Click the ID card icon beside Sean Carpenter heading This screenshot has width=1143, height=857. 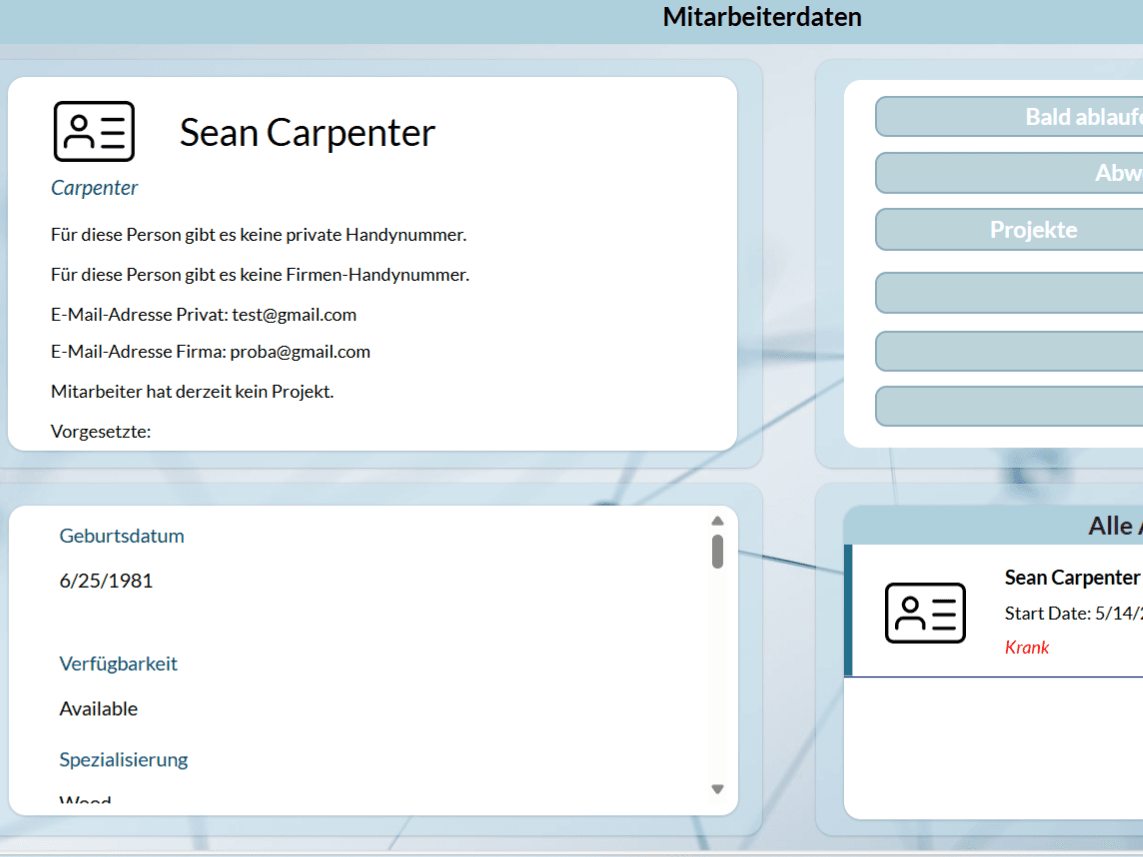click(x=94, y=132)
